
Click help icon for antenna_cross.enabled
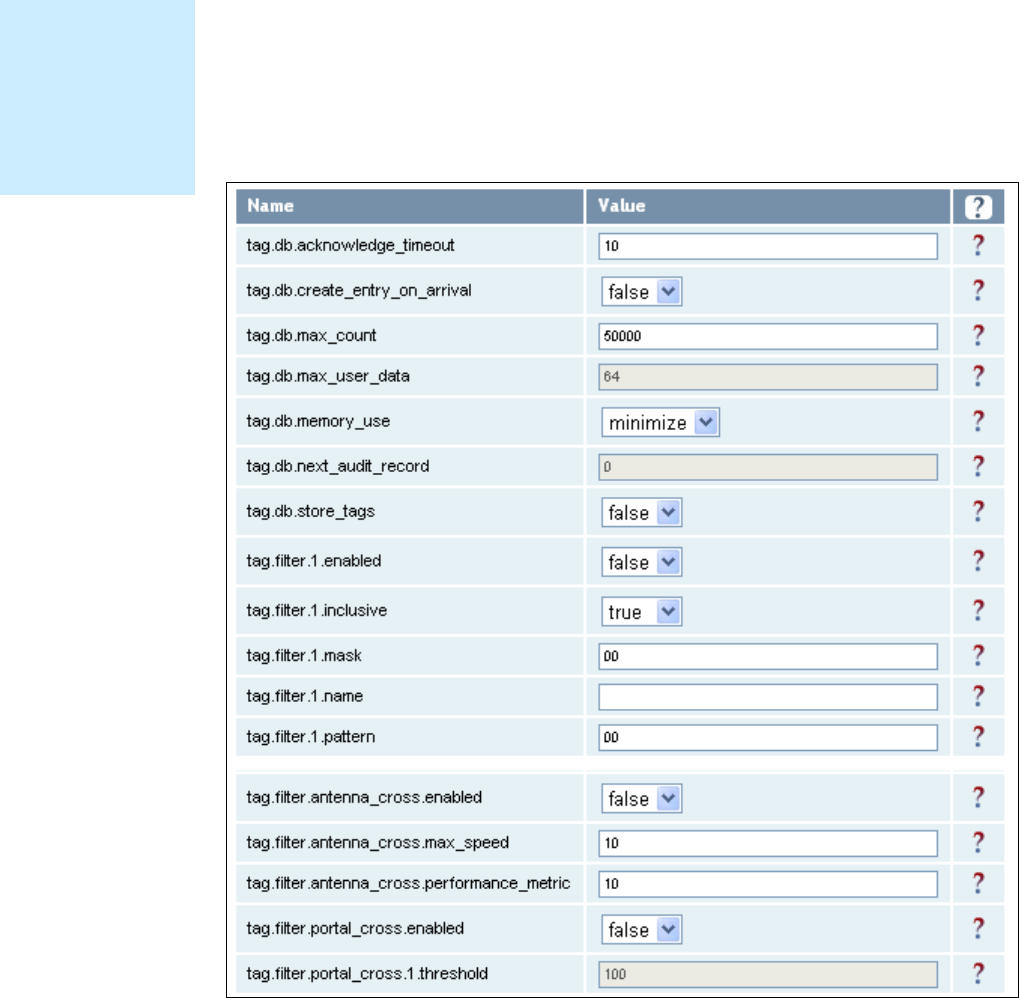(978, 798)
